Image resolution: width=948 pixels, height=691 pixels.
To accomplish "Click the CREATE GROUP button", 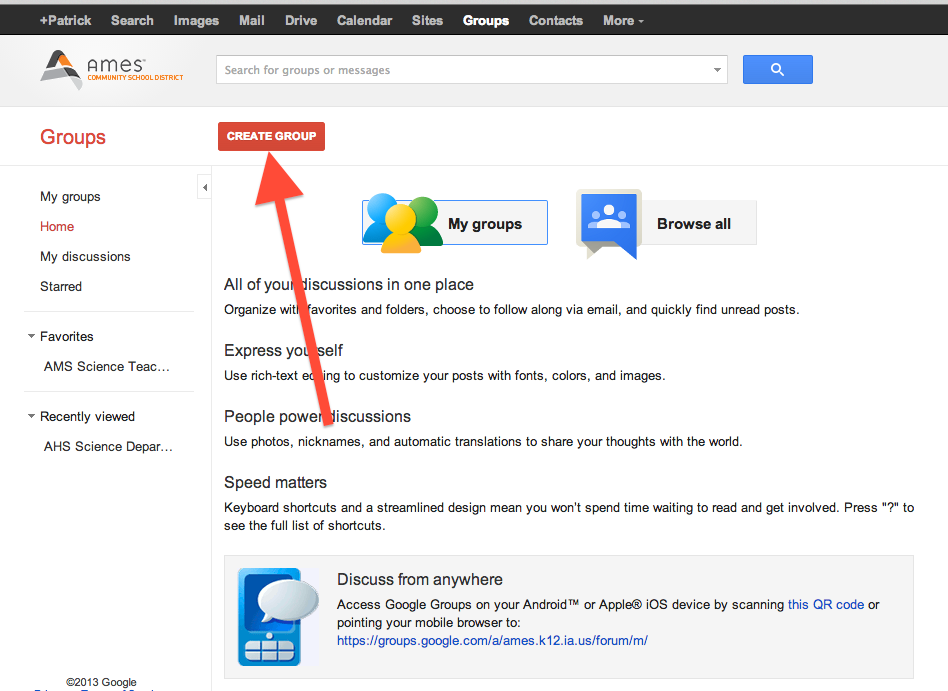I will pos(271,136).
